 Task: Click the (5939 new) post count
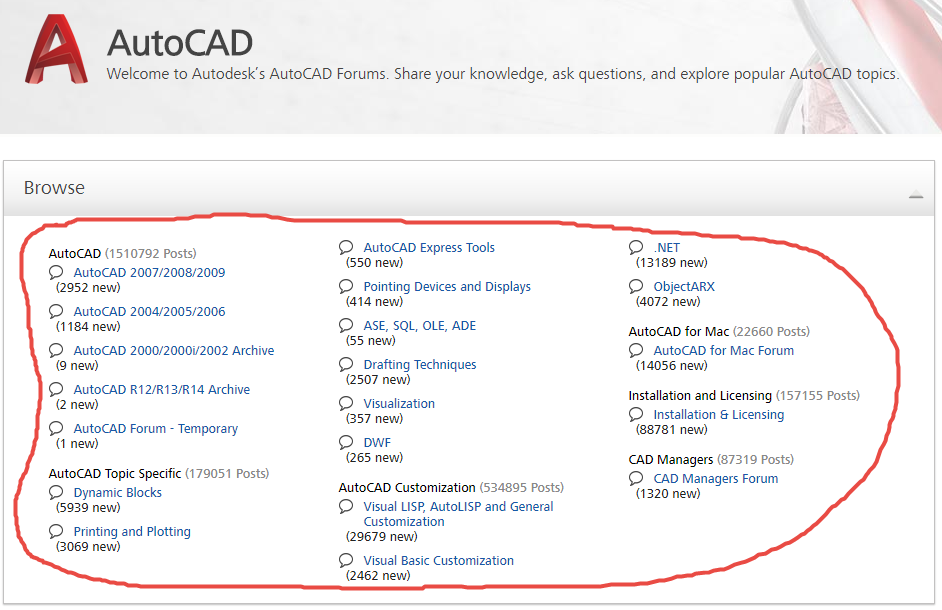(x=88, y=508)
